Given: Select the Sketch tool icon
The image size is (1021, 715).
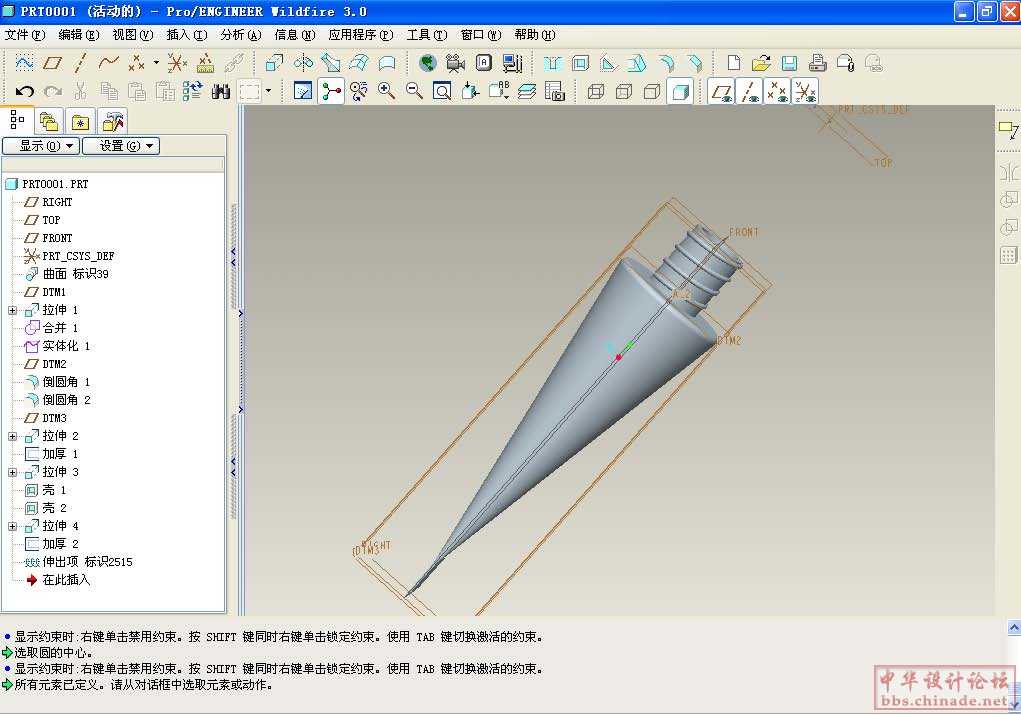Looking at the screenshot, I should (x=24, y=63).
